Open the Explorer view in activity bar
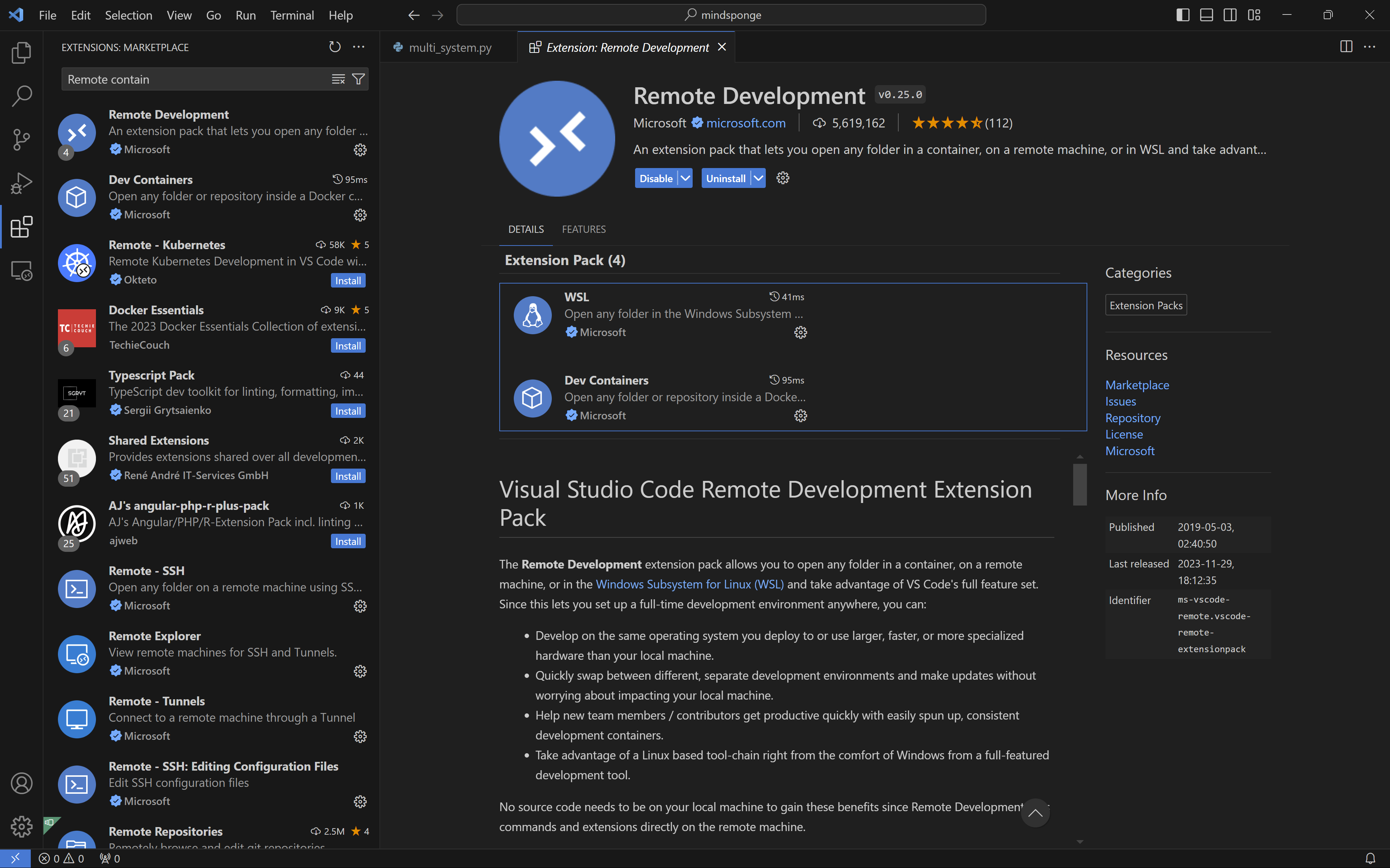This screenshot has width=1390, height=868. 21,53
